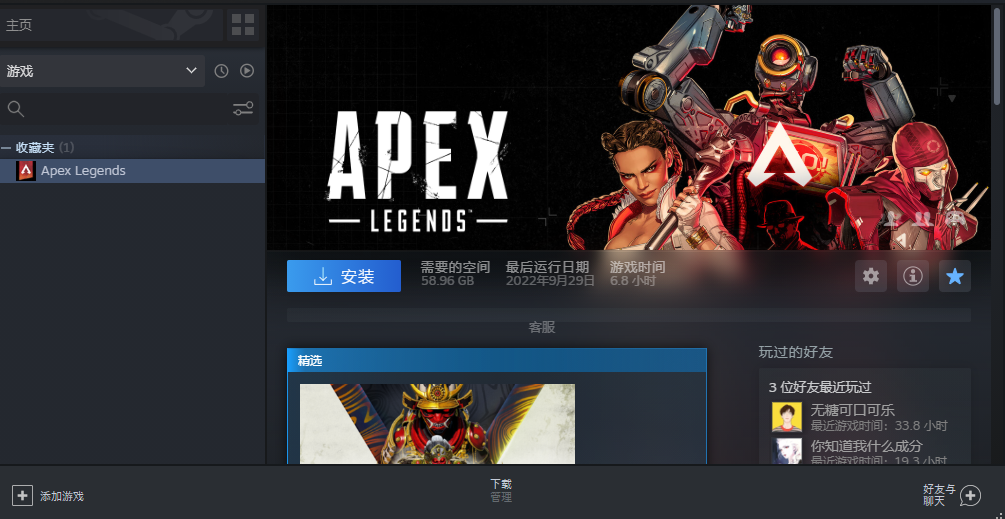Toggle the ready-to-play filter icon
This screenshot has width=1005, height=519.
click(247, 71)
